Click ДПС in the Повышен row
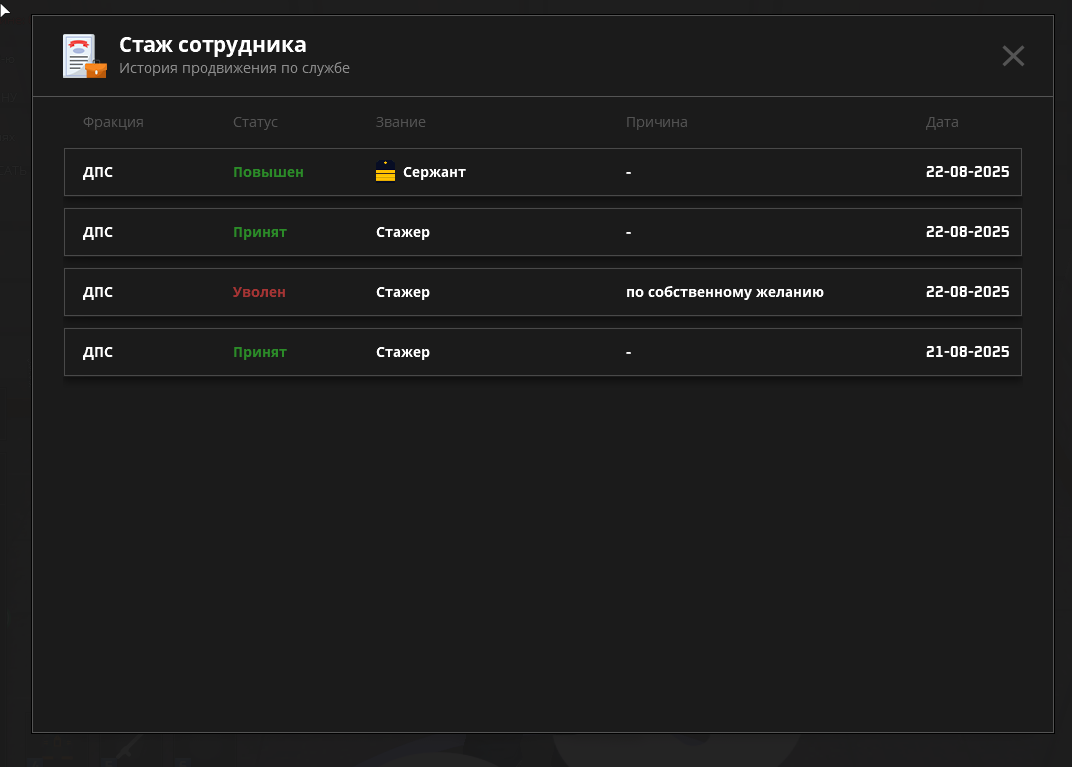The height and width of the screenshot is (767, 1072). click(98, 172)
